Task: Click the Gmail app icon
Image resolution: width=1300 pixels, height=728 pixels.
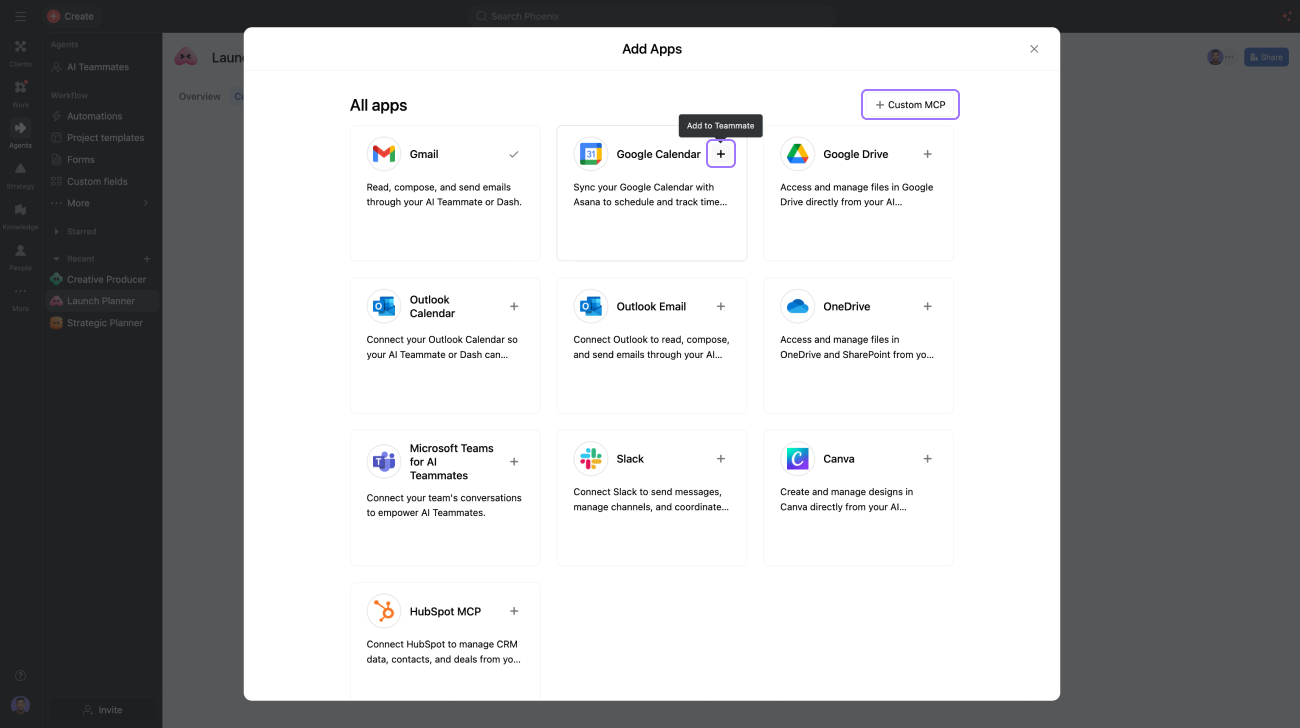Action: 384,154
